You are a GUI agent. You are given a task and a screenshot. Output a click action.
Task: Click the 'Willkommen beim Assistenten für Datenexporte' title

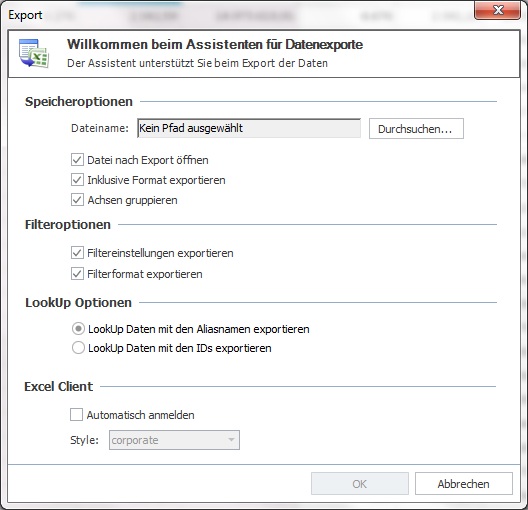[215, 44]
